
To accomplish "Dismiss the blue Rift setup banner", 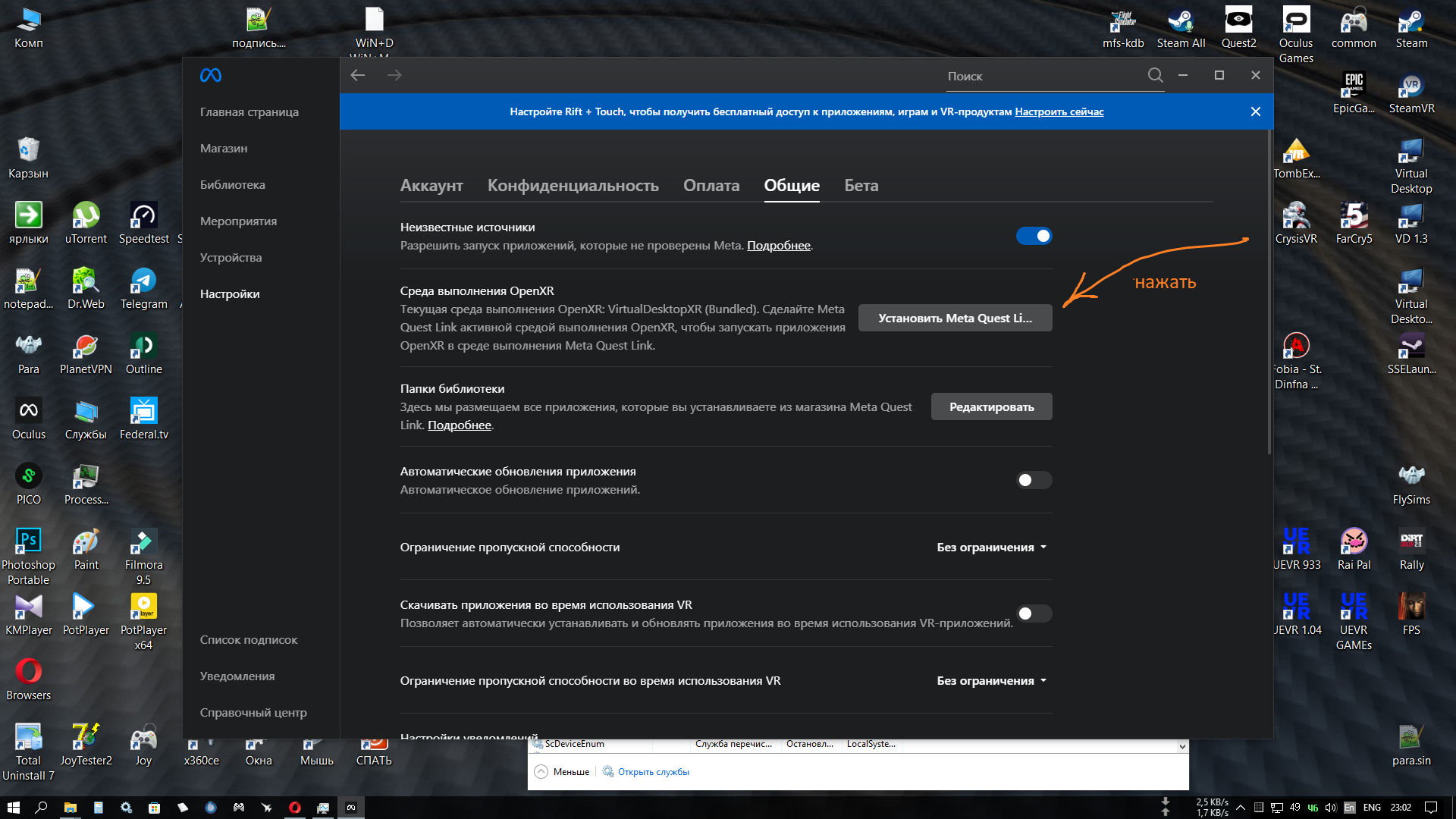I will point(1256,111).
